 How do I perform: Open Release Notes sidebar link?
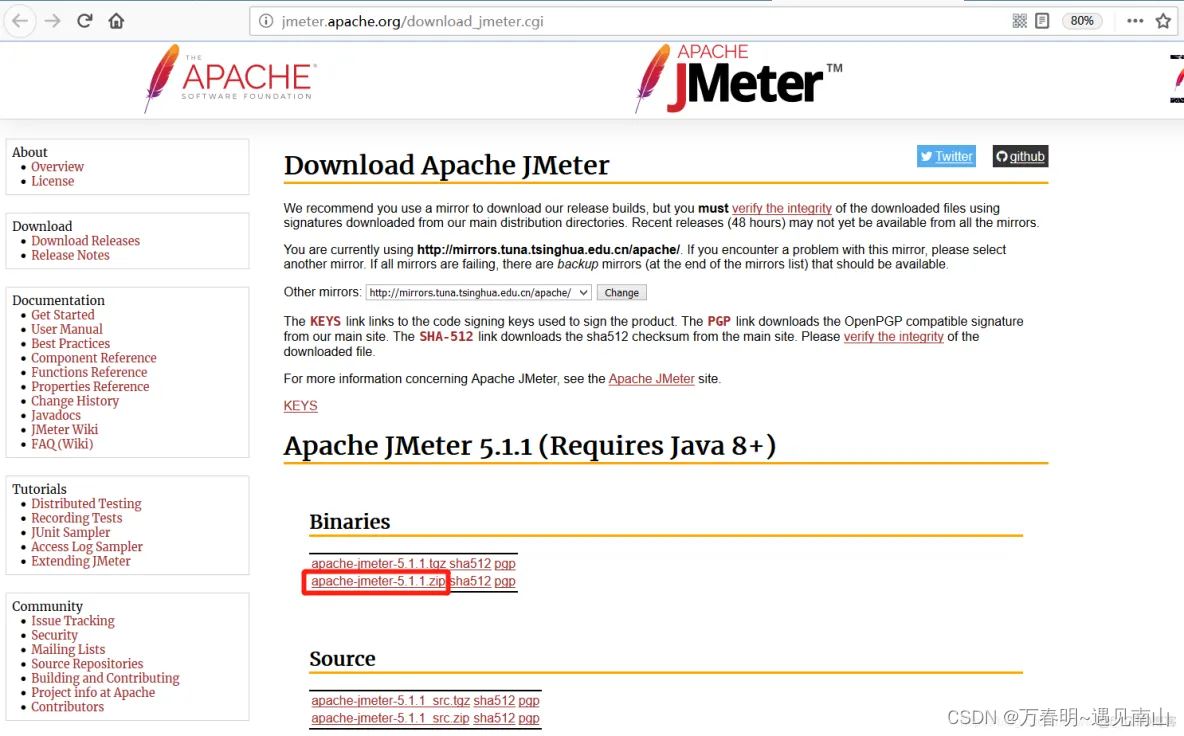[x=70, y=255]
